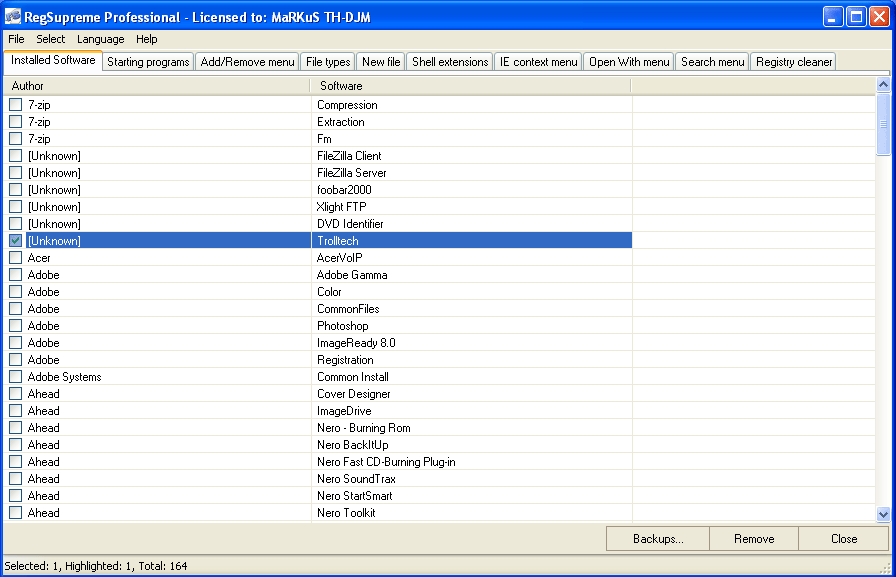Click the status bar selection count text
The image size is (896, 577).
click(96, 566)
